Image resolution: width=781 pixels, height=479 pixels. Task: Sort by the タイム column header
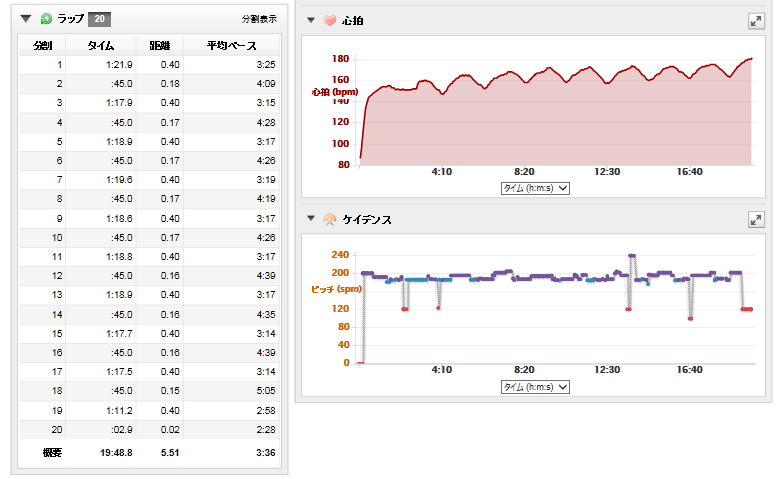(100, 45)
